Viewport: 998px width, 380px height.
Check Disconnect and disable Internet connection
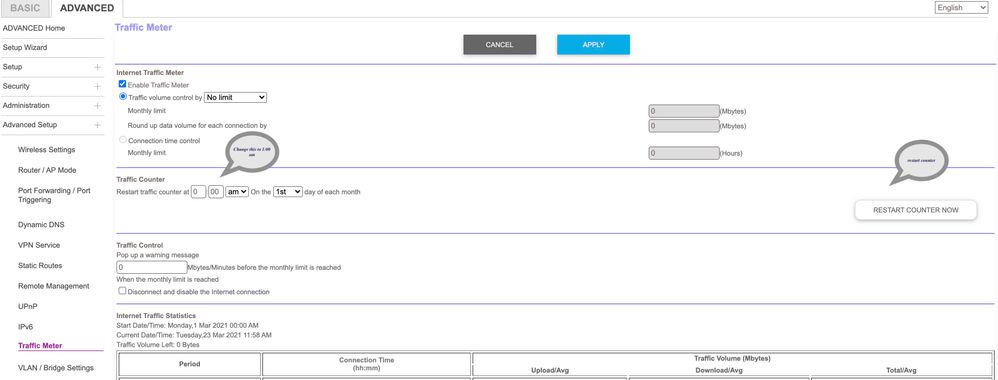(122, 291)
